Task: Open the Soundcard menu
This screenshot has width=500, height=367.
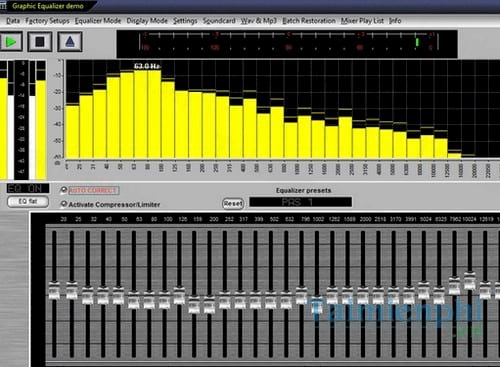Action: (219, 21)
